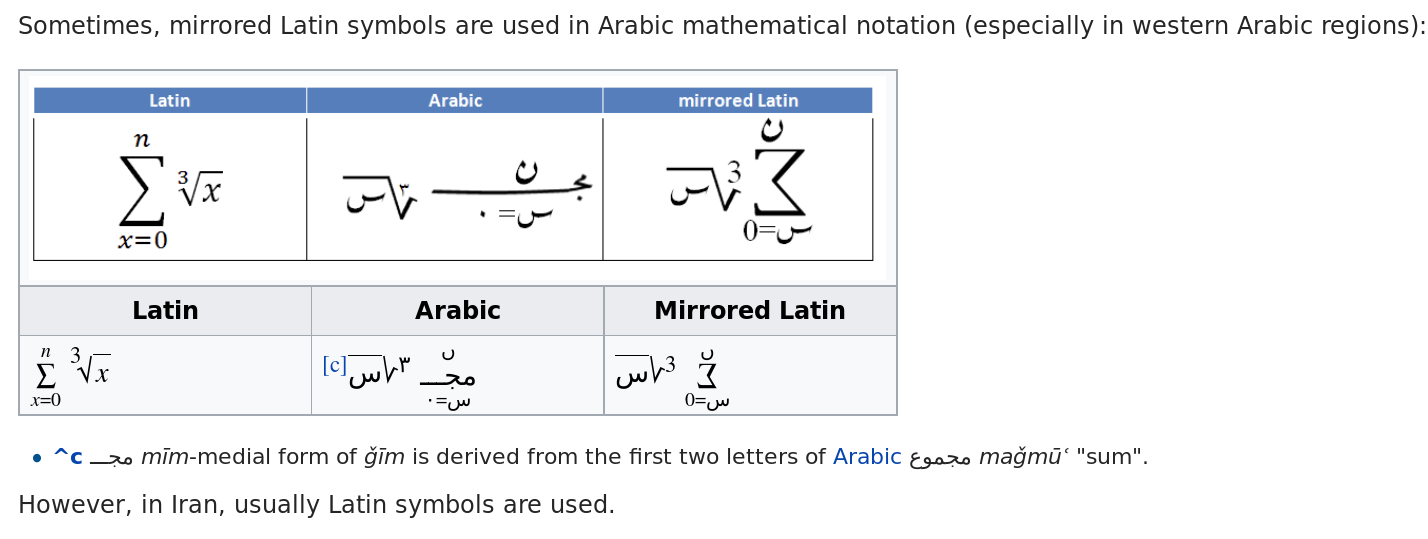Select the blue 'mirrored Latin' image header

coord(738,100)
